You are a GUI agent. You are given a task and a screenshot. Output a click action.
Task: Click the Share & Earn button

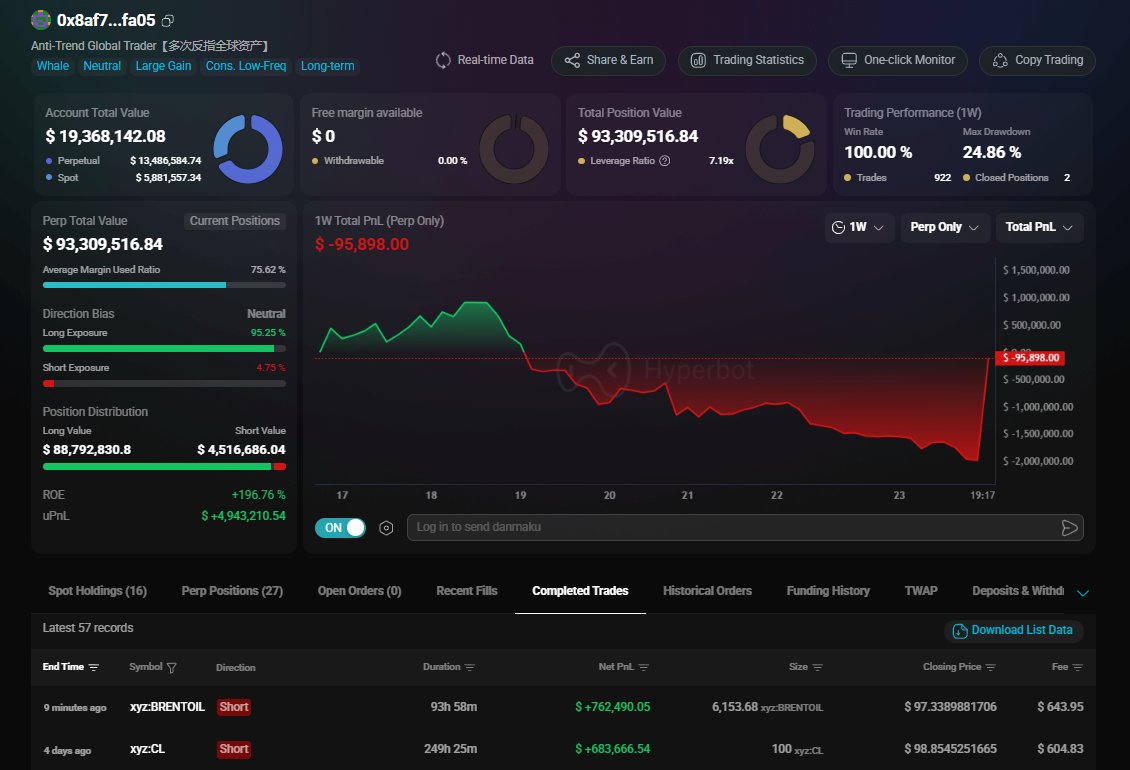click(608, 61)
